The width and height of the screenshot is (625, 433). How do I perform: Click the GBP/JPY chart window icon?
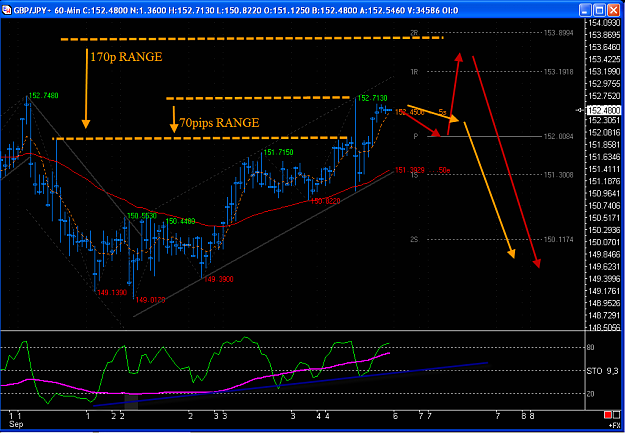click(7, 10)
